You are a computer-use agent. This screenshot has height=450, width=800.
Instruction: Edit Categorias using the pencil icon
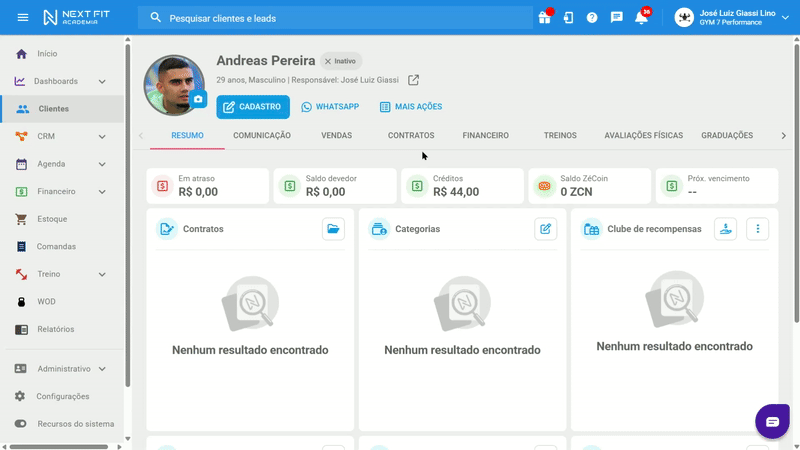(x=545, y=229)
